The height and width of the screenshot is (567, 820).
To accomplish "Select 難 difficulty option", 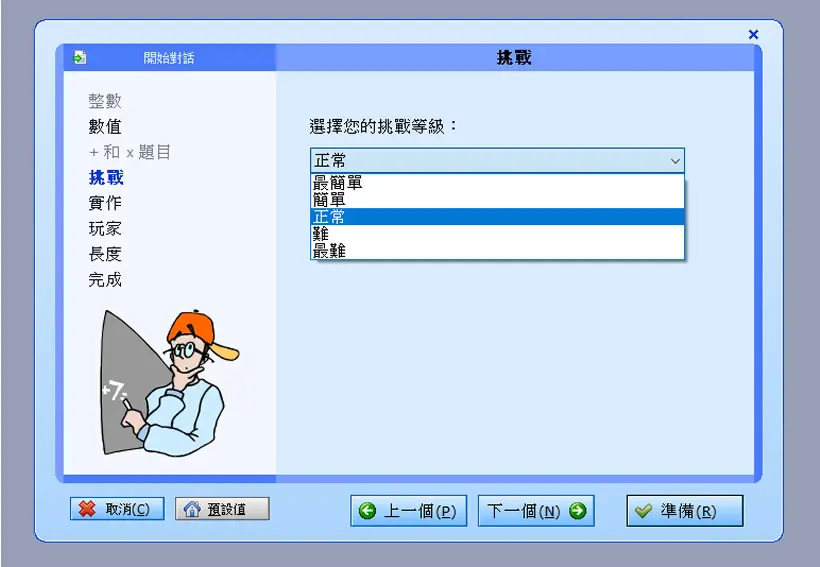I will (x=497, y=233).
